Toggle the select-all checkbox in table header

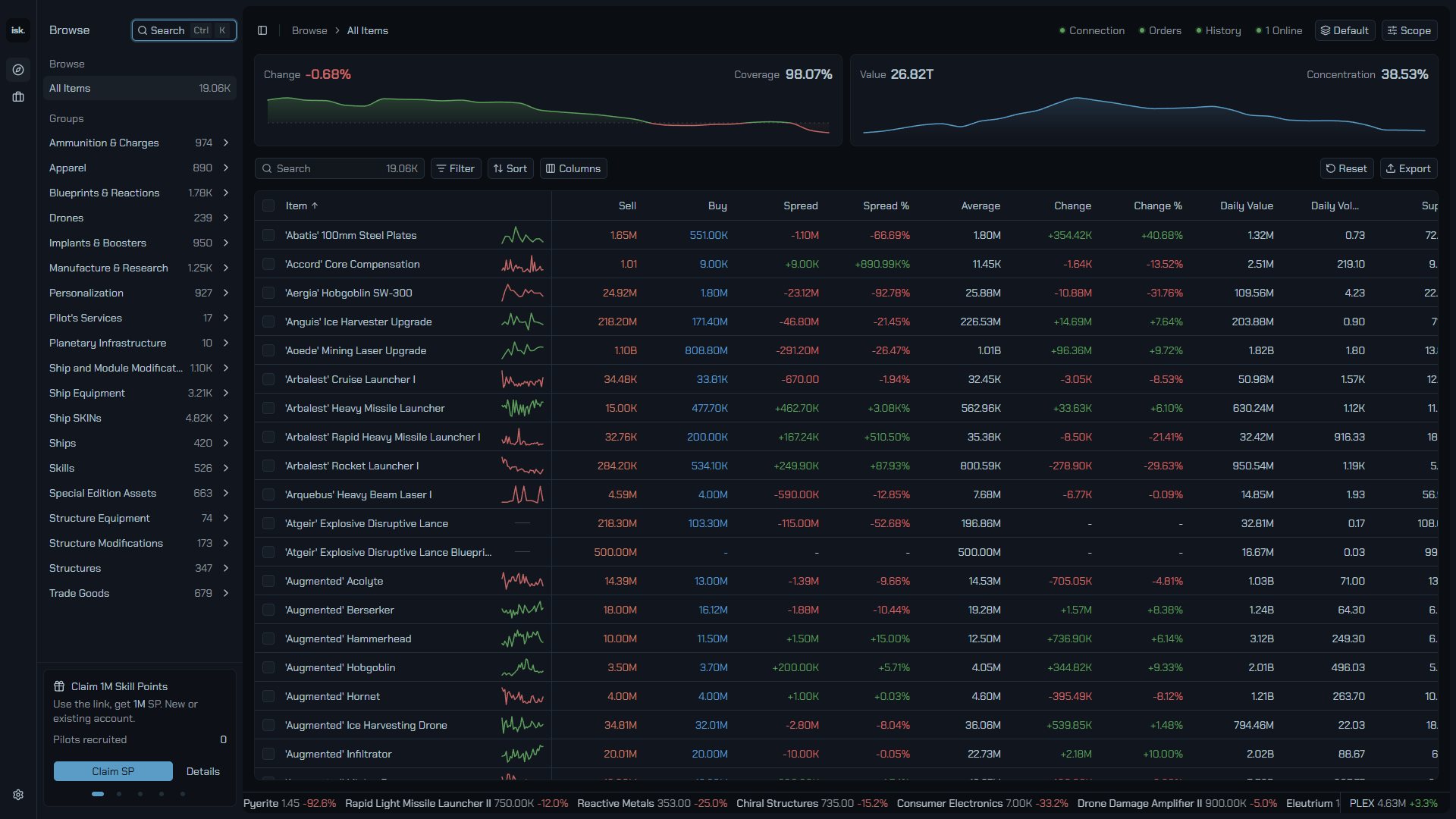[x=268, y=206]
